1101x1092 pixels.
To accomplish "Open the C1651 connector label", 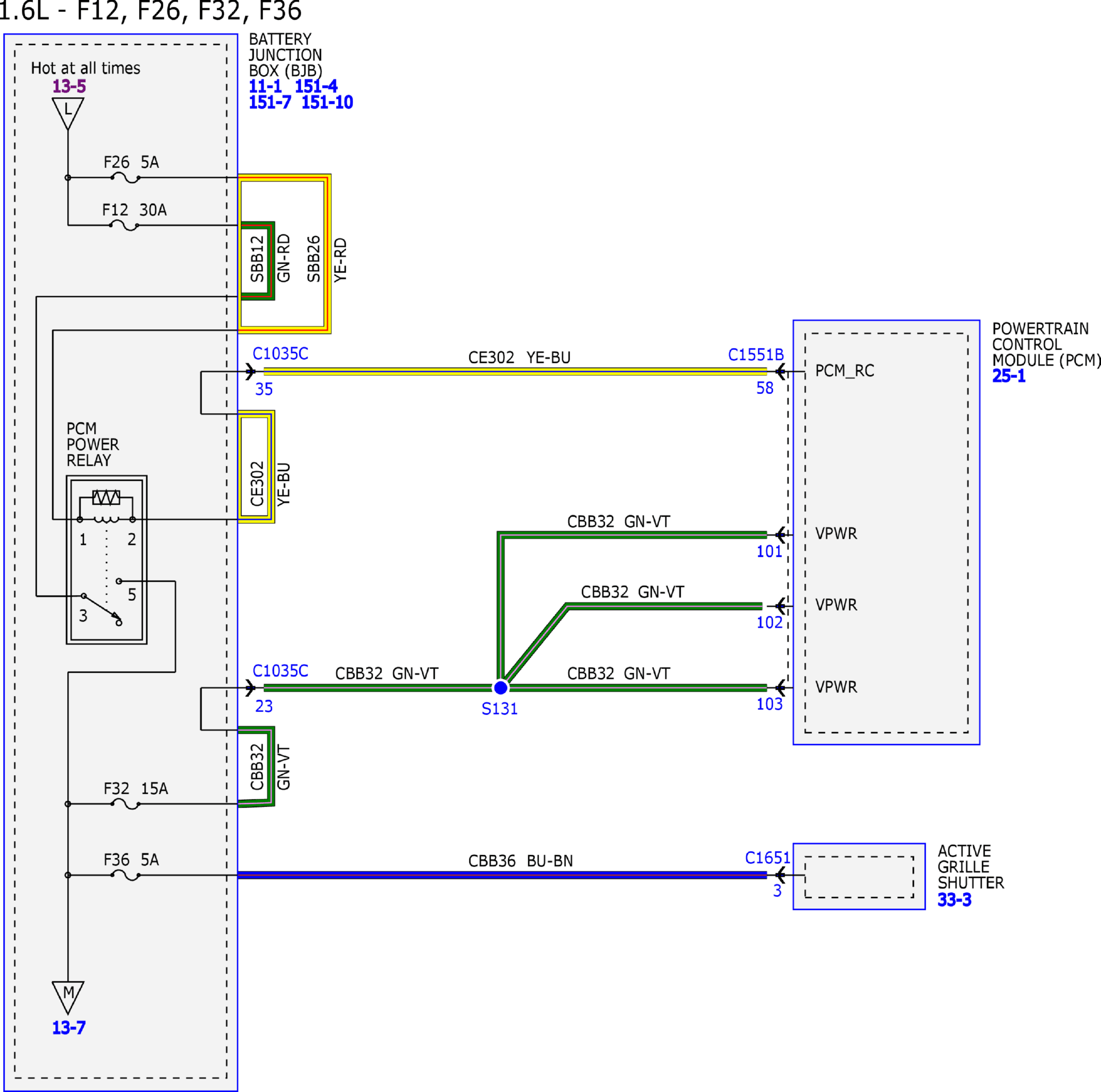I will point(768,858).
